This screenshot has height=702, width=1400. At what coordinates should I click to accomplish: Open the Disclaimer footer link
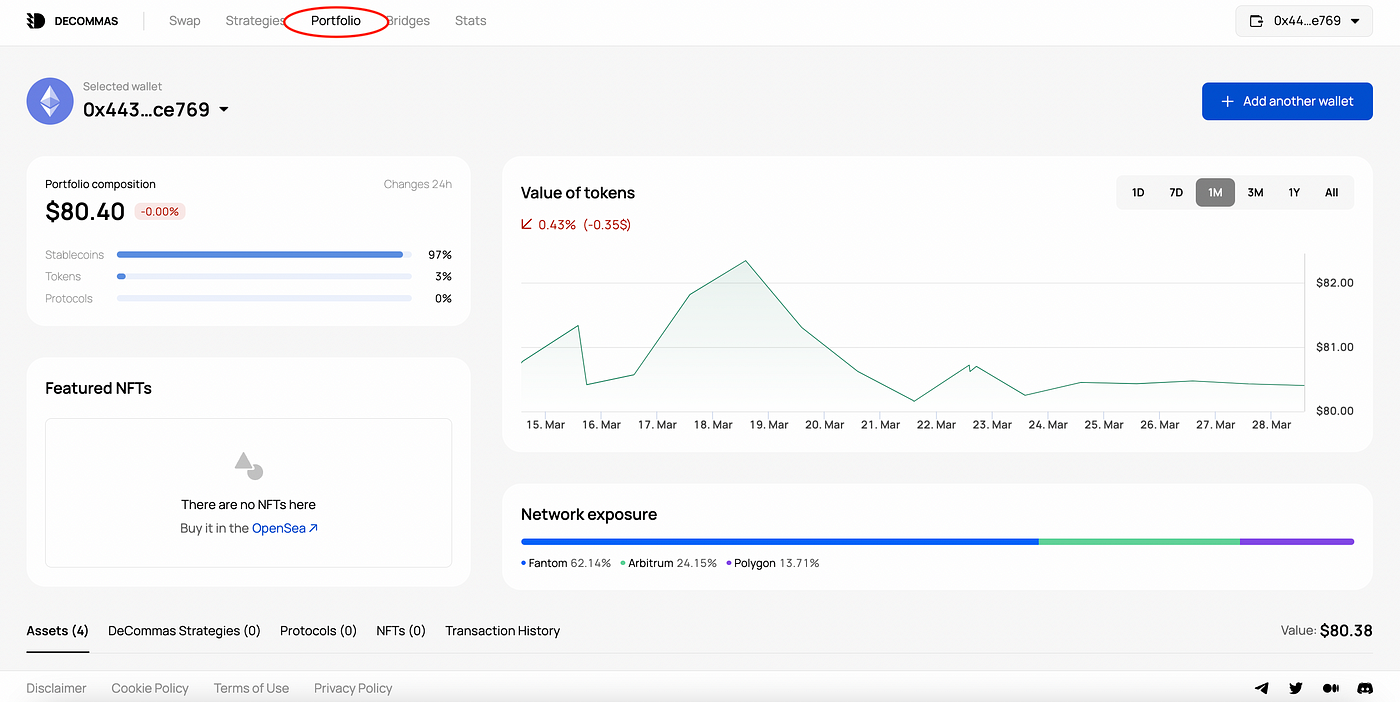(56, 688)
